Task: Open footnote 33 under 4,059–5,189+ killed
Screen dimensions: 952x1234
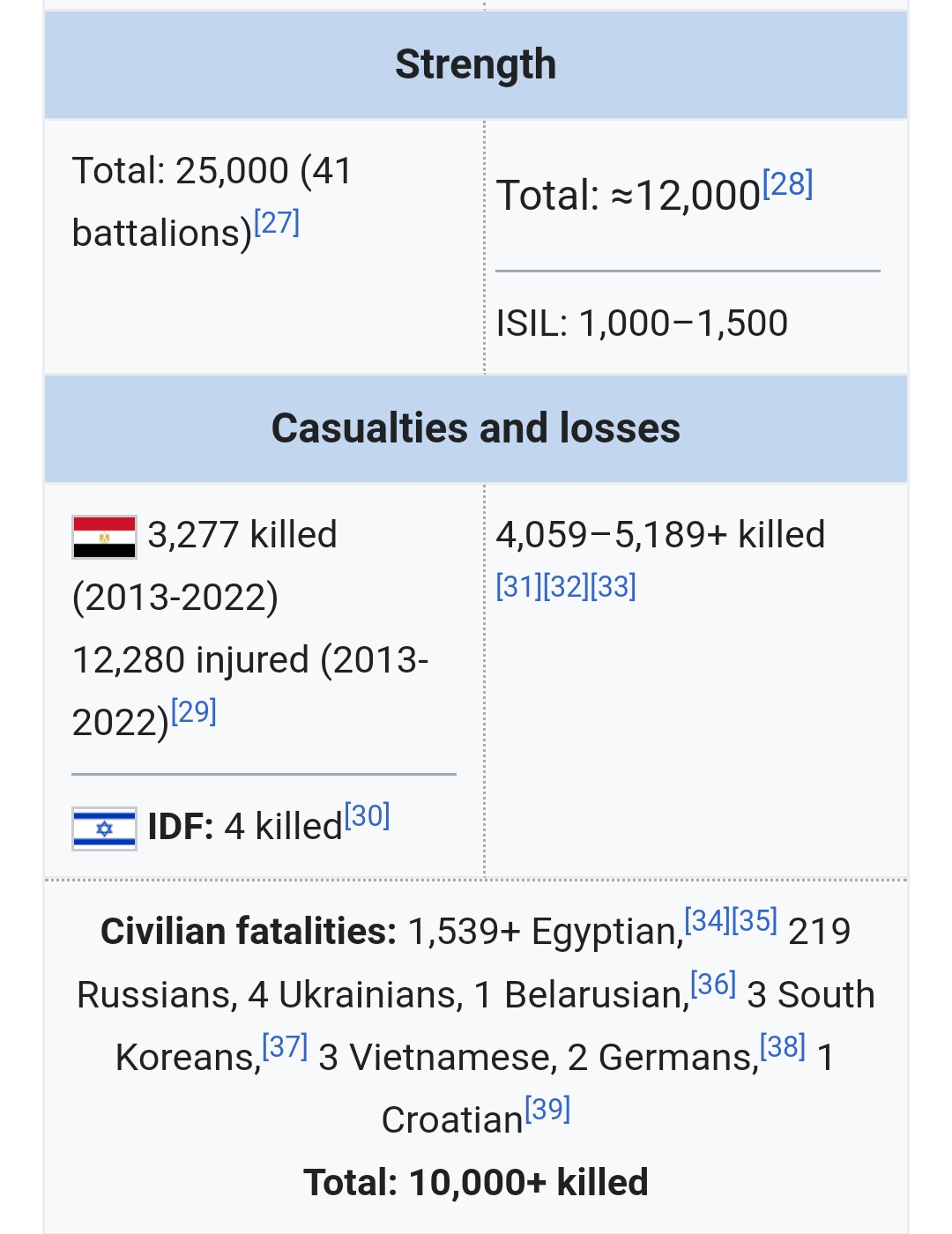Action: point(614,586)
